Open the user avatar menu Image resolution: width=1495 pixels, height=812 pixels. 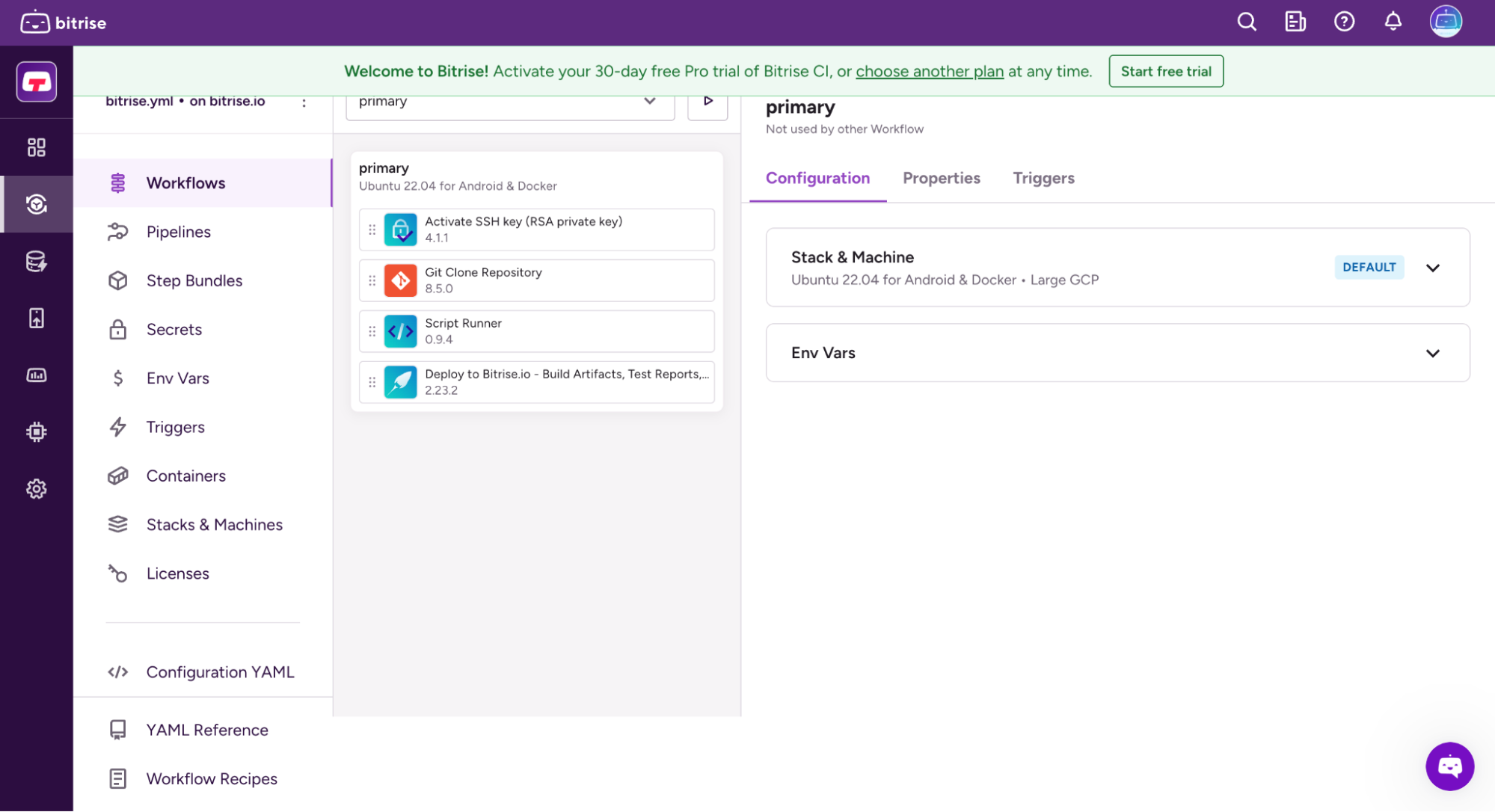pyautogui.click(x=1446, y=22)
